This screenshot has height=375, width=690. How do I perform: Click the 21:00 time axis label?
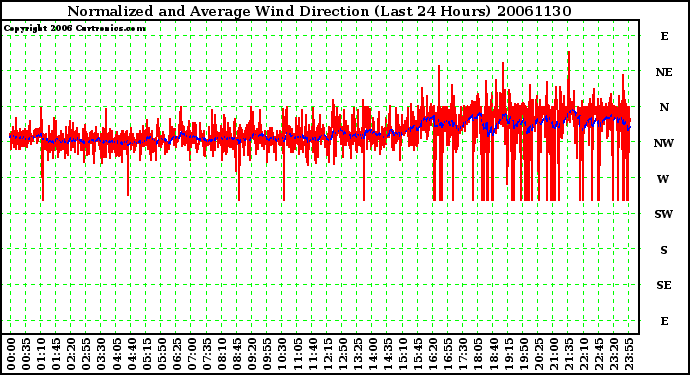[554, 354]
